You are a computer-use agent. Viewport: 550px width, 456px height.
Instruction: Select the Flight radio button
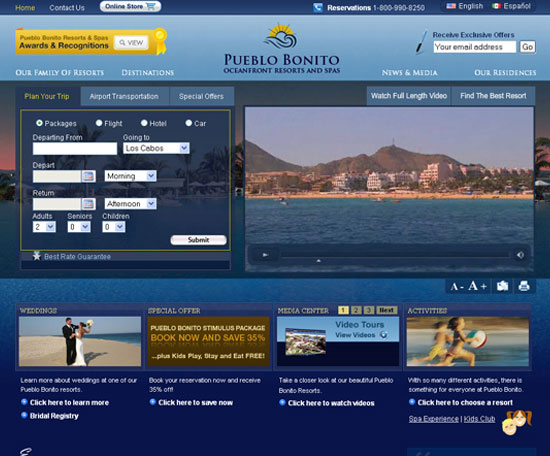point(99,123)
